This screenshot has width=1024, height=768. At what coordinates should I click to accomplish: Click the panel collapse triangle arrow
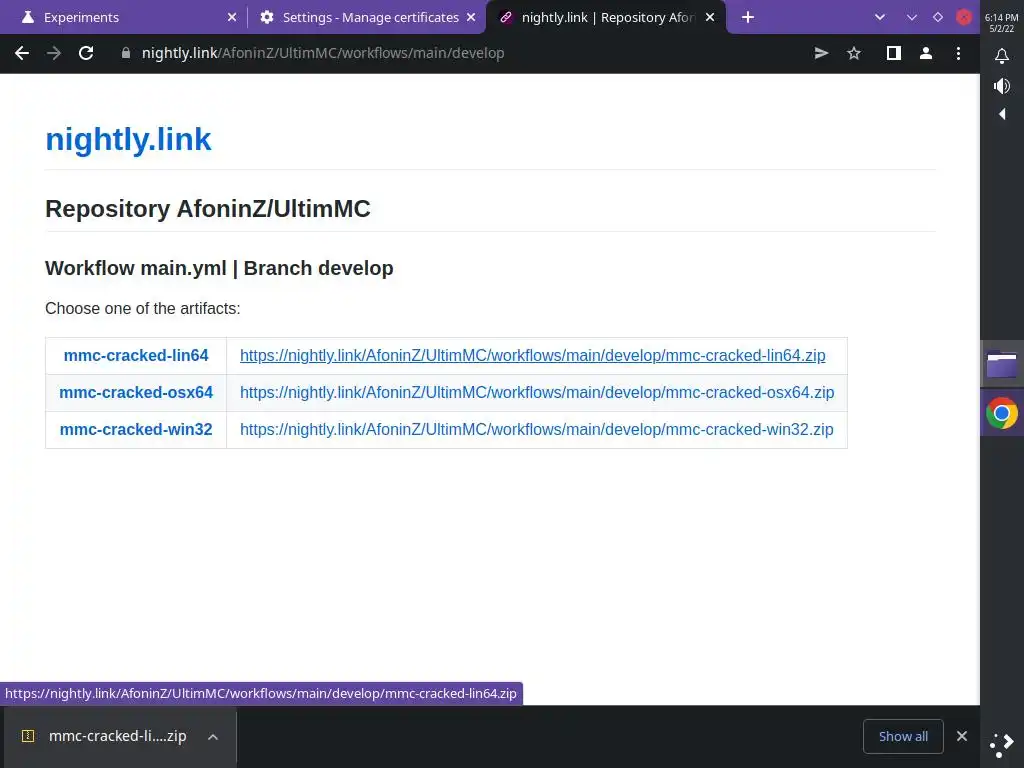(1002, 114)
